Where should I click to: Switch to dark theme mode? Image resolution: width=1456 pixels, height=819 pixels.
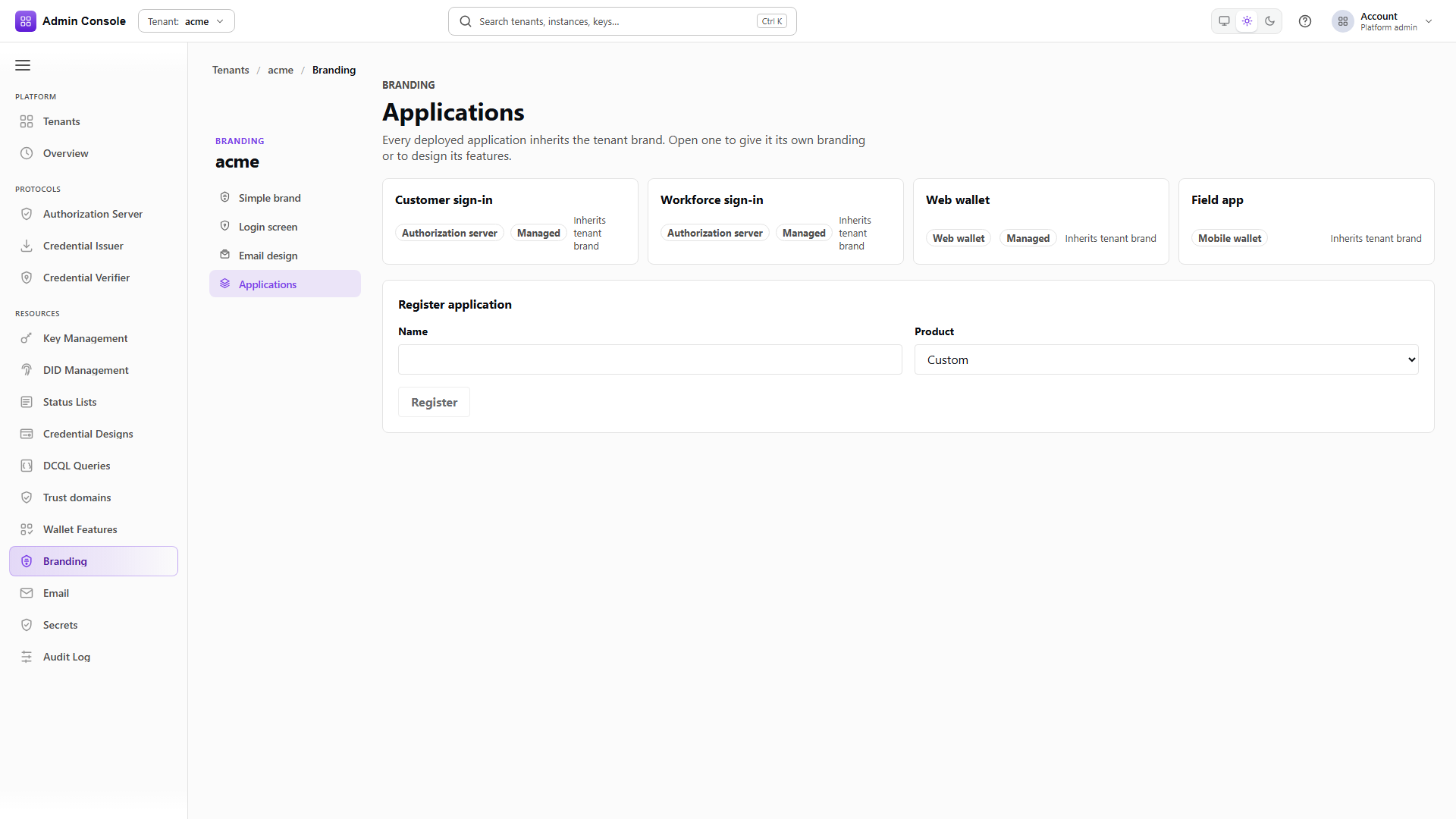click(x=1269, y=21)
